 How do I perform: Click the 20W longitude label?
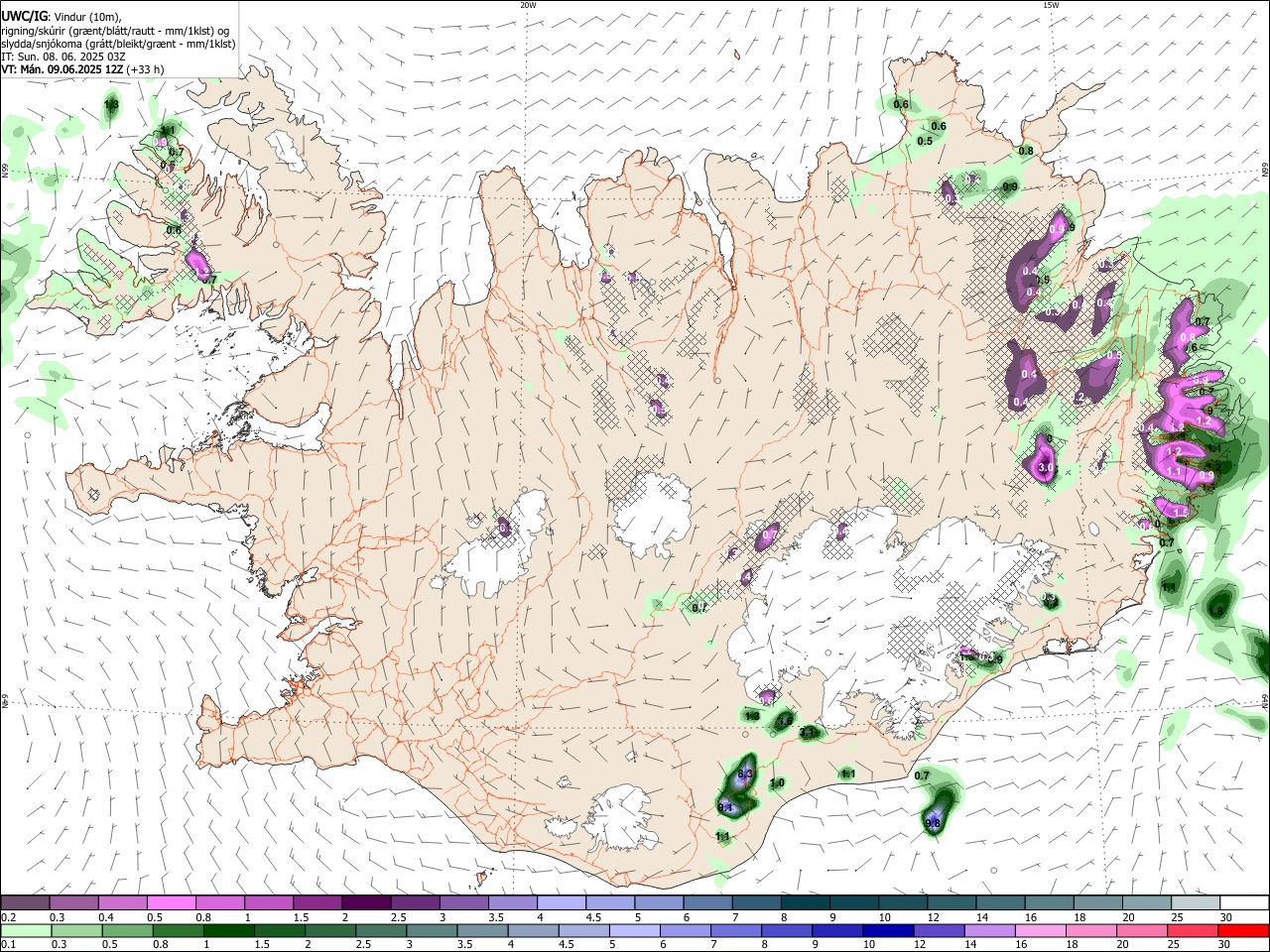tap(528, 4)
